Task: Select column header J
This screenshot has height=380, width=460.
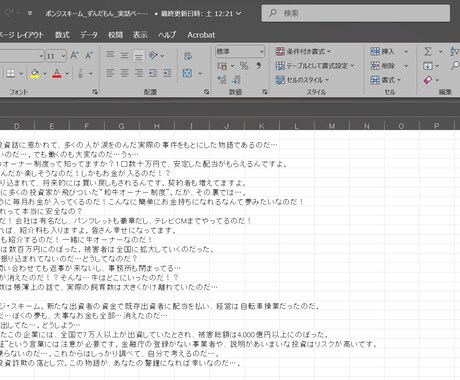Action: [226, 126]
